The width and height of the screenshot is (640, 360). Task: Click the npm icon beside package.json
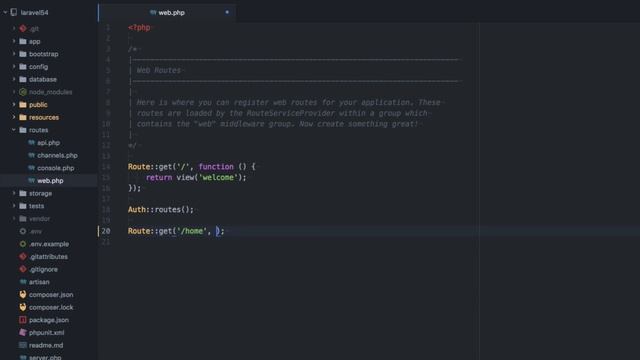[23, 320]
